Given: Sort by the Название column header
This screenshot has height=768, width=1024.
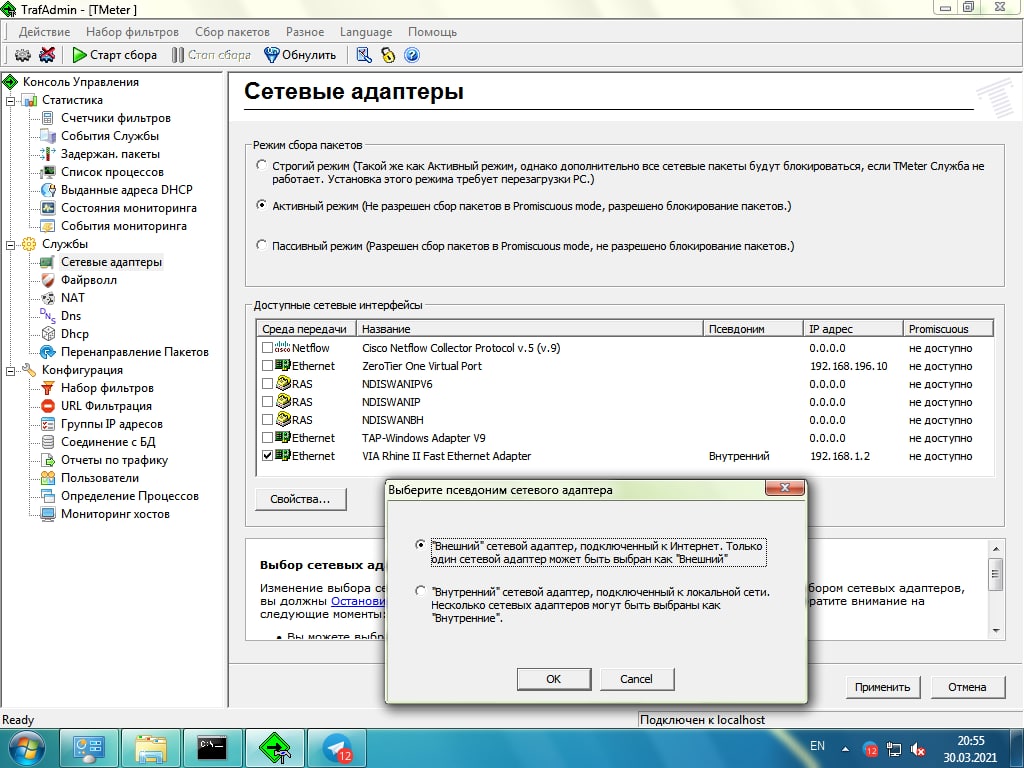Looking at the screenshot, I should pyautogui.click(x=530, y=328).
